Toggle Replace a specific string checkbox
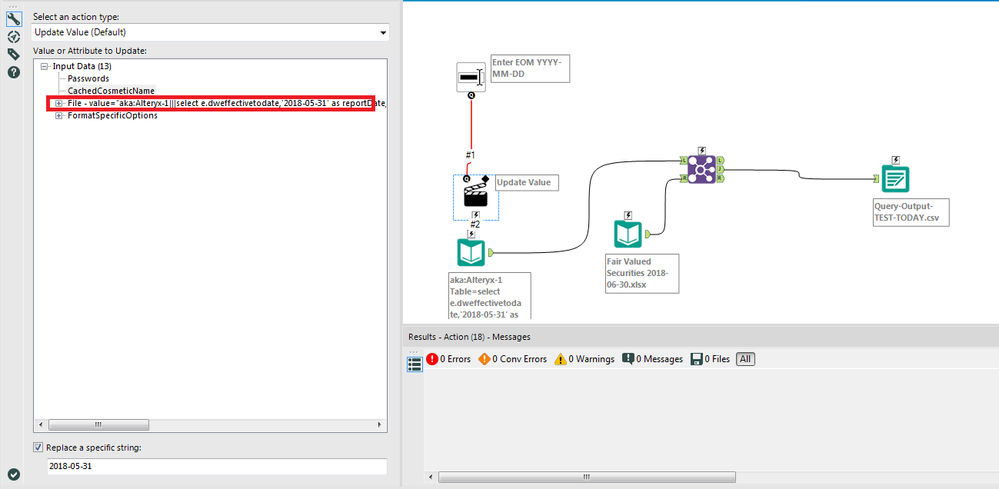This screenshot has height=489, width=999. click(x=38, y=448)
